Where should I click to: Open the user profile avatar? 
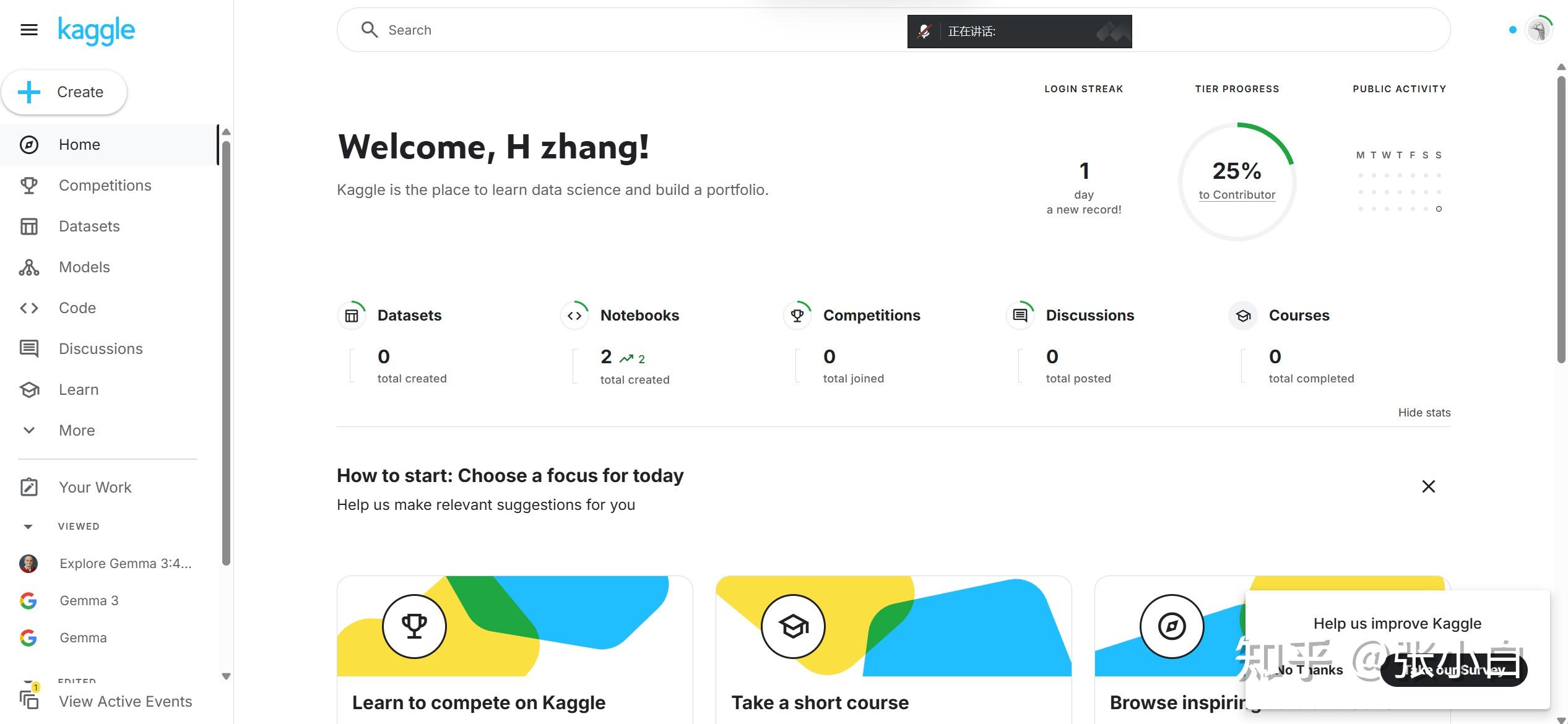[1538, 30]
